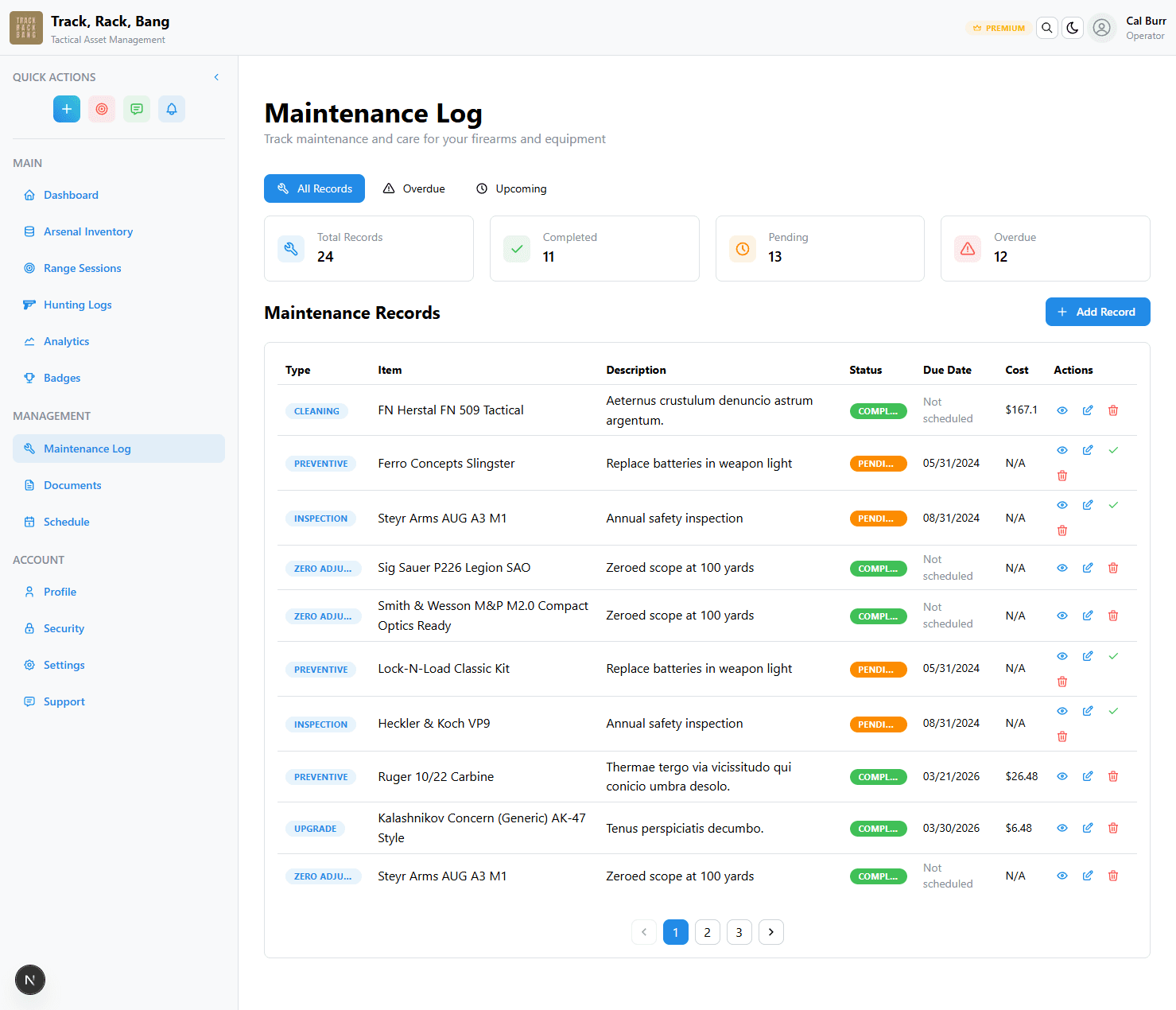Click the bell quick action icon
This screenshot has width=1176, height=1010.
[172, 109]
